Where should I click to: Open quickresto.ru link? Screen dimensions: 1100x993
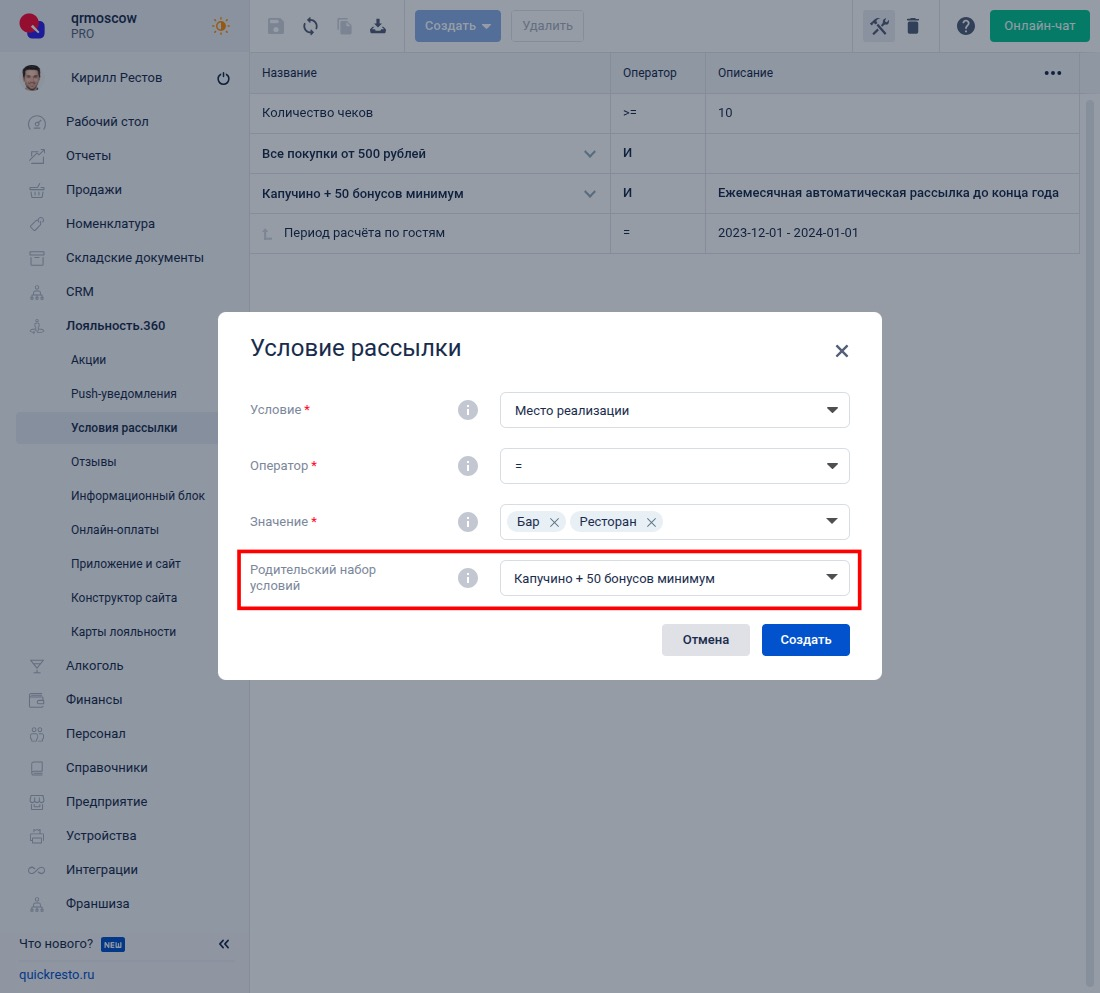[57, 975]
